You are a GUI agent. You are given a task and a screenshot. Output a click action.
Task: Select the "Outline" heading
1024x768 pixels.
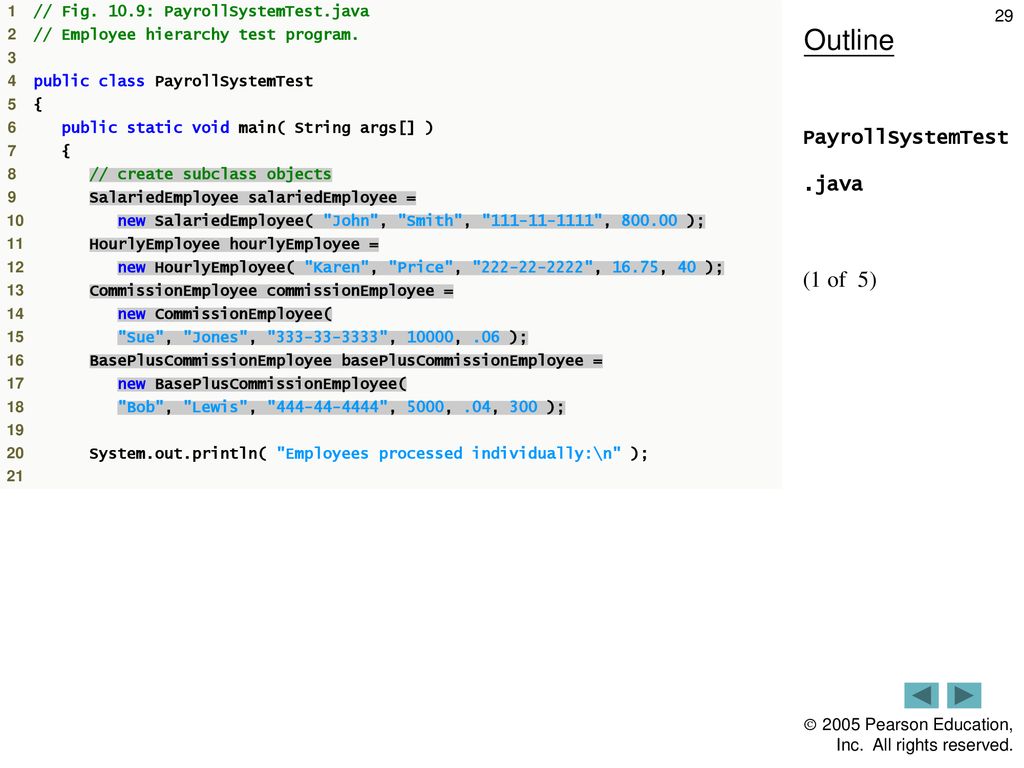pos(848,40)
